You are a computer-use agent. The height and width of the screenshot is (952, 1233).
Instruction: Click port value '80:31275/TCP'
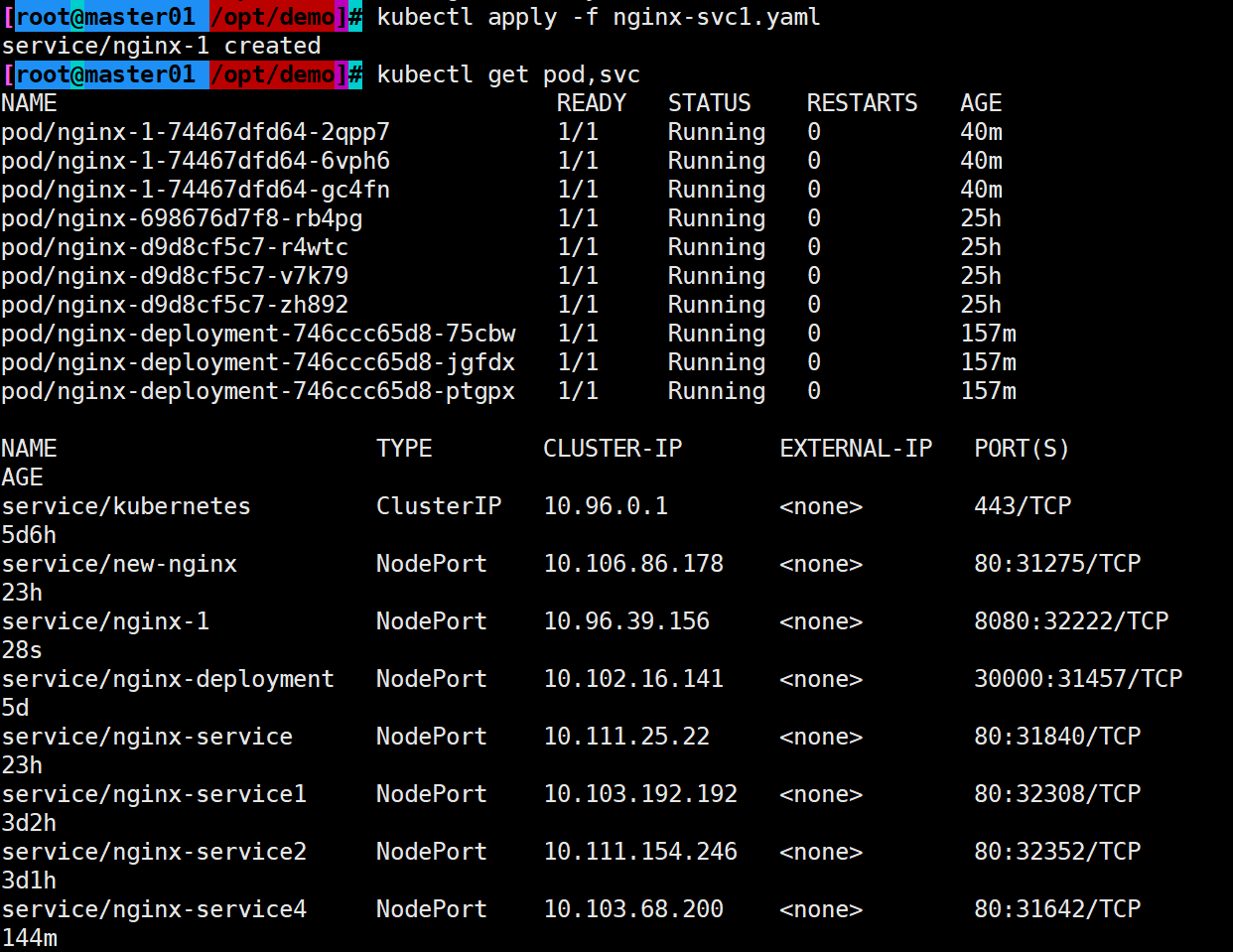pyautogui.click(x=1057, y=564)
